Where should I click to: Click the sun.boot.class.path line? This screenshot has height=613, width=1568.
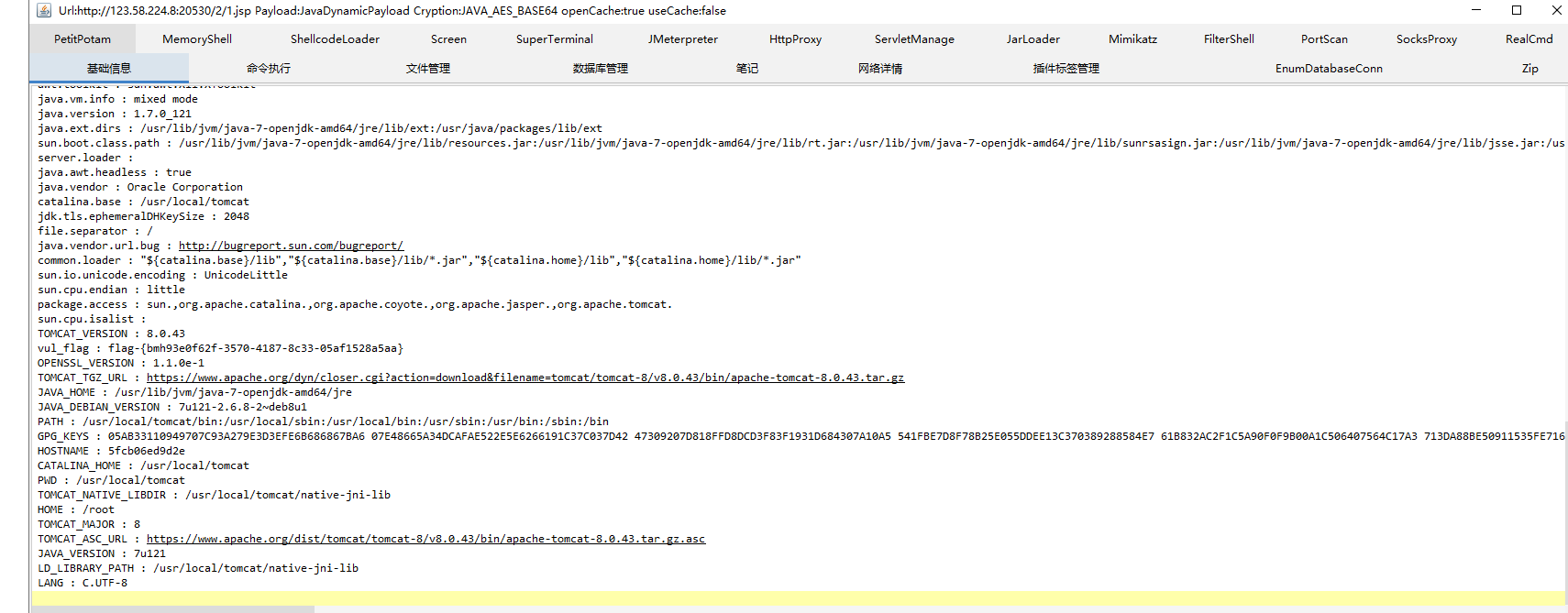pyautogui.click(x=801, y=143)
